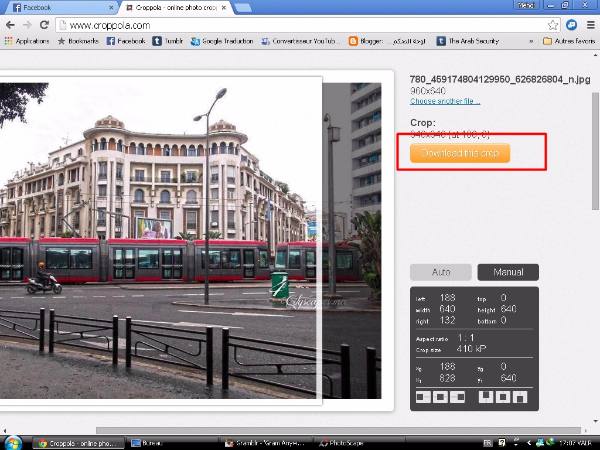Image resolution: width=600 pixels, height=450 pixels.
Task: Bookmark this page with the star icon
Action: (x=553, y=25)
